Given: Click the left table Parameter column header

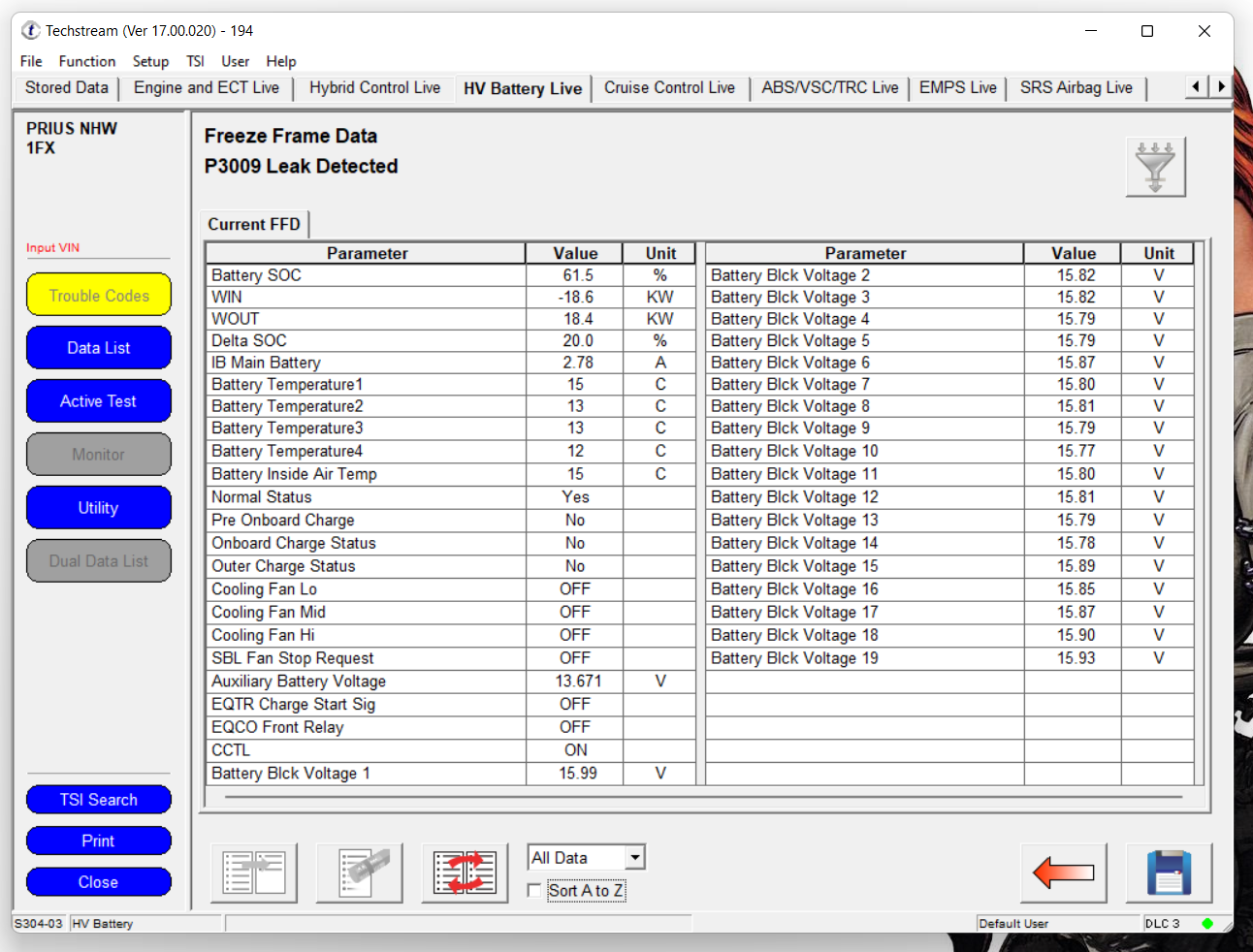Looking at the screenshot, I should tap(367, 253).
